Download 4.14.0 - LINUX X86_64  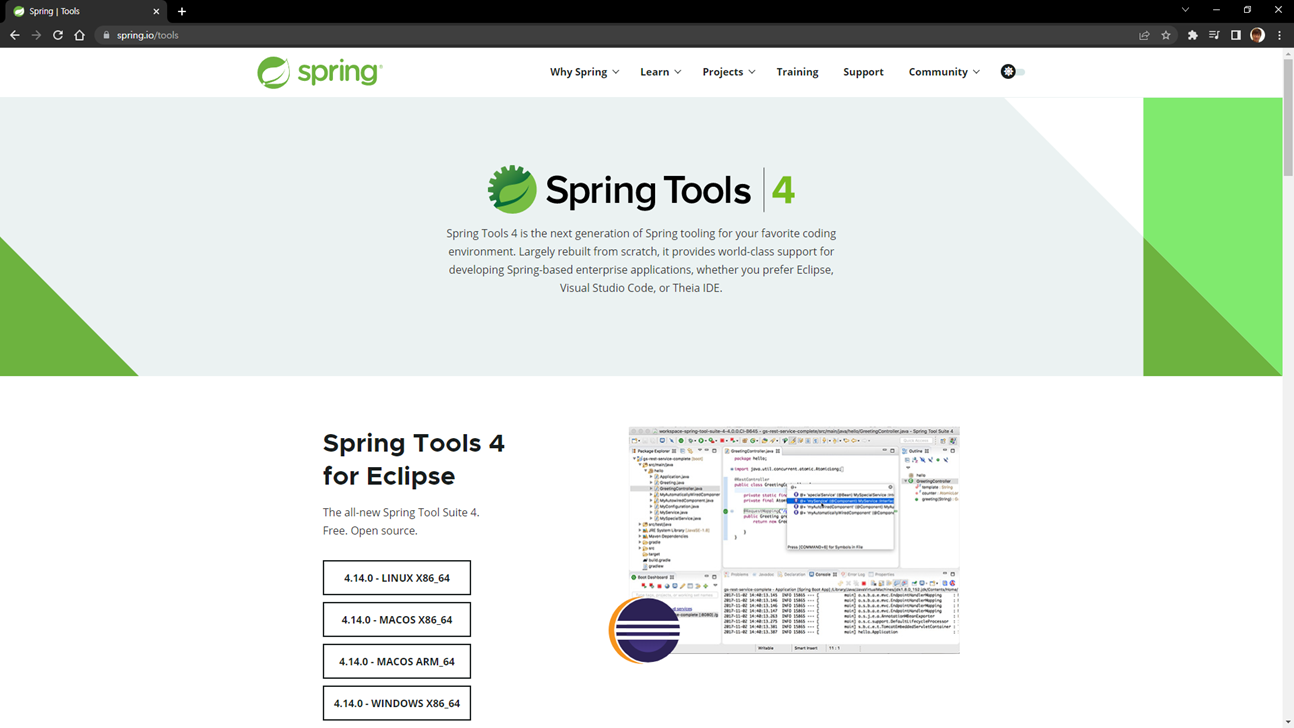click(x=397, y=578)
